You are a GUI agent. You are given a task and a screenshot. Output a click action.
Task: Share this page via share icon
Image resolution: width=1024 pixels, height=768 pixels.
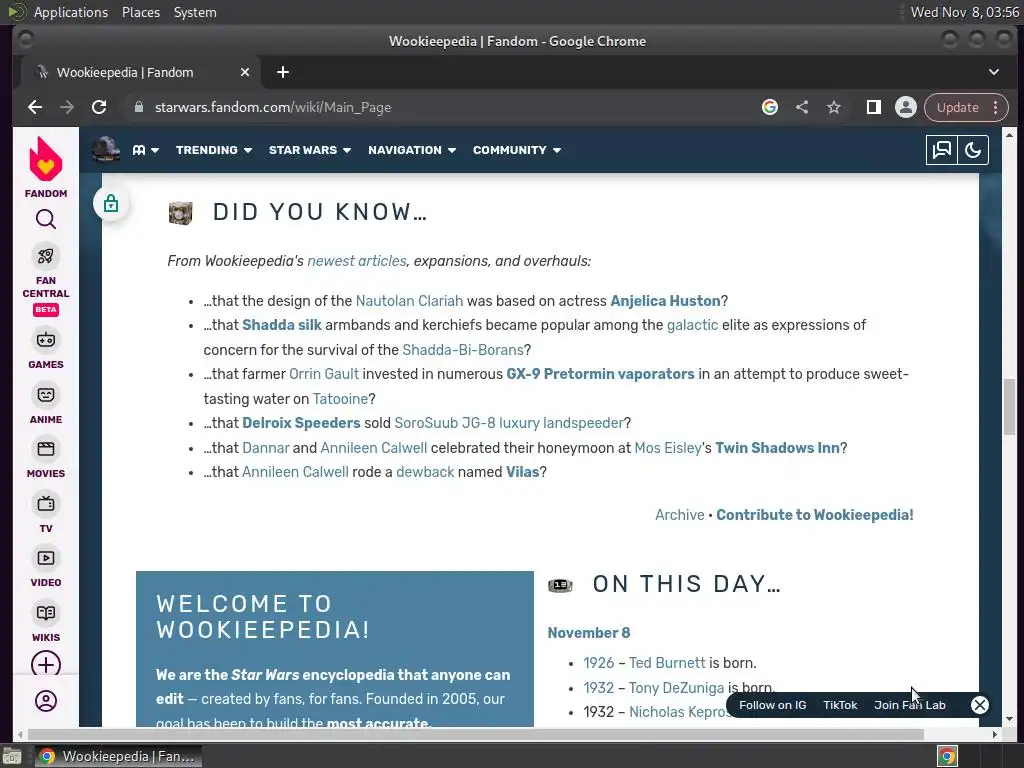click(x=802, y=107)
